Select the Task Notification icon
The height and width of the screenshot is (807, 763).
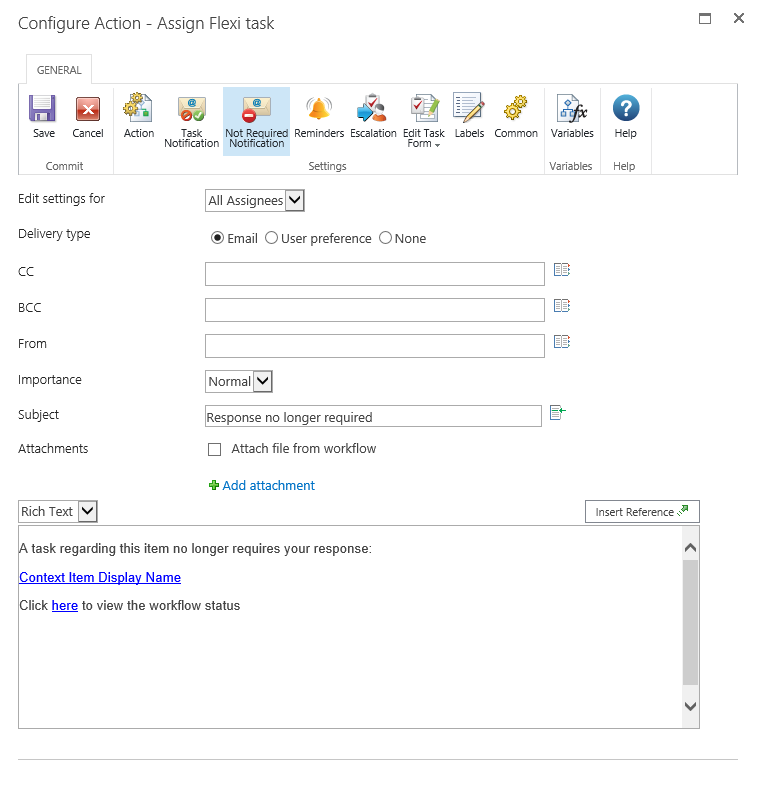(191, 110)
